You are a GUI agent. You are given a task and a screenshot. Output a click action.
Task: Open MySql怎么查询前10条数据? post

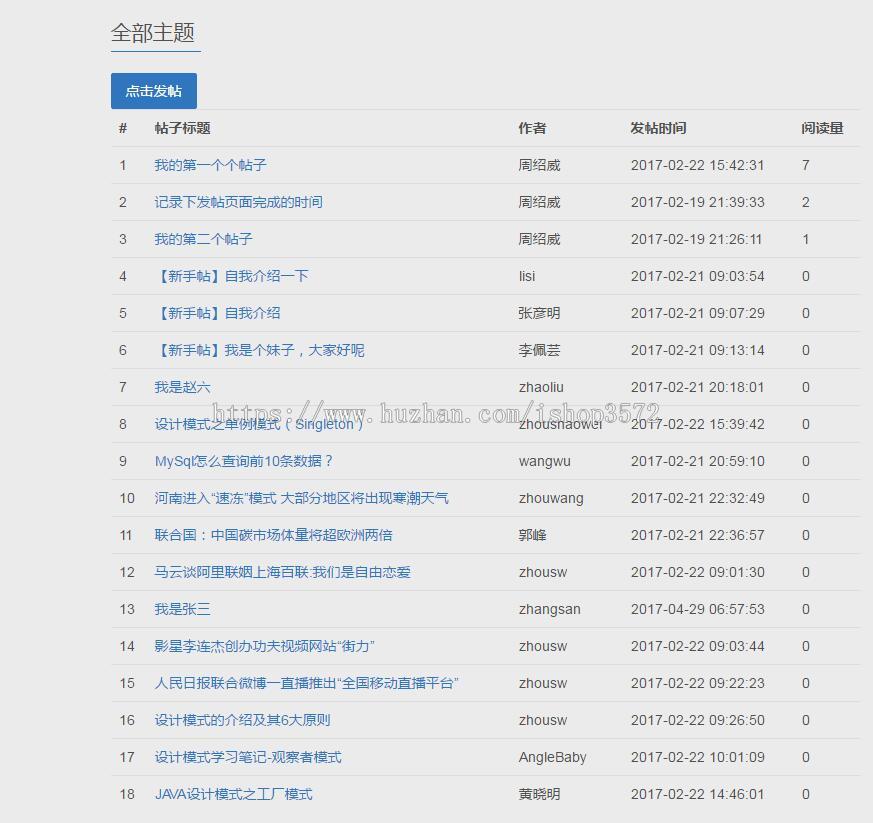(243, 462)
